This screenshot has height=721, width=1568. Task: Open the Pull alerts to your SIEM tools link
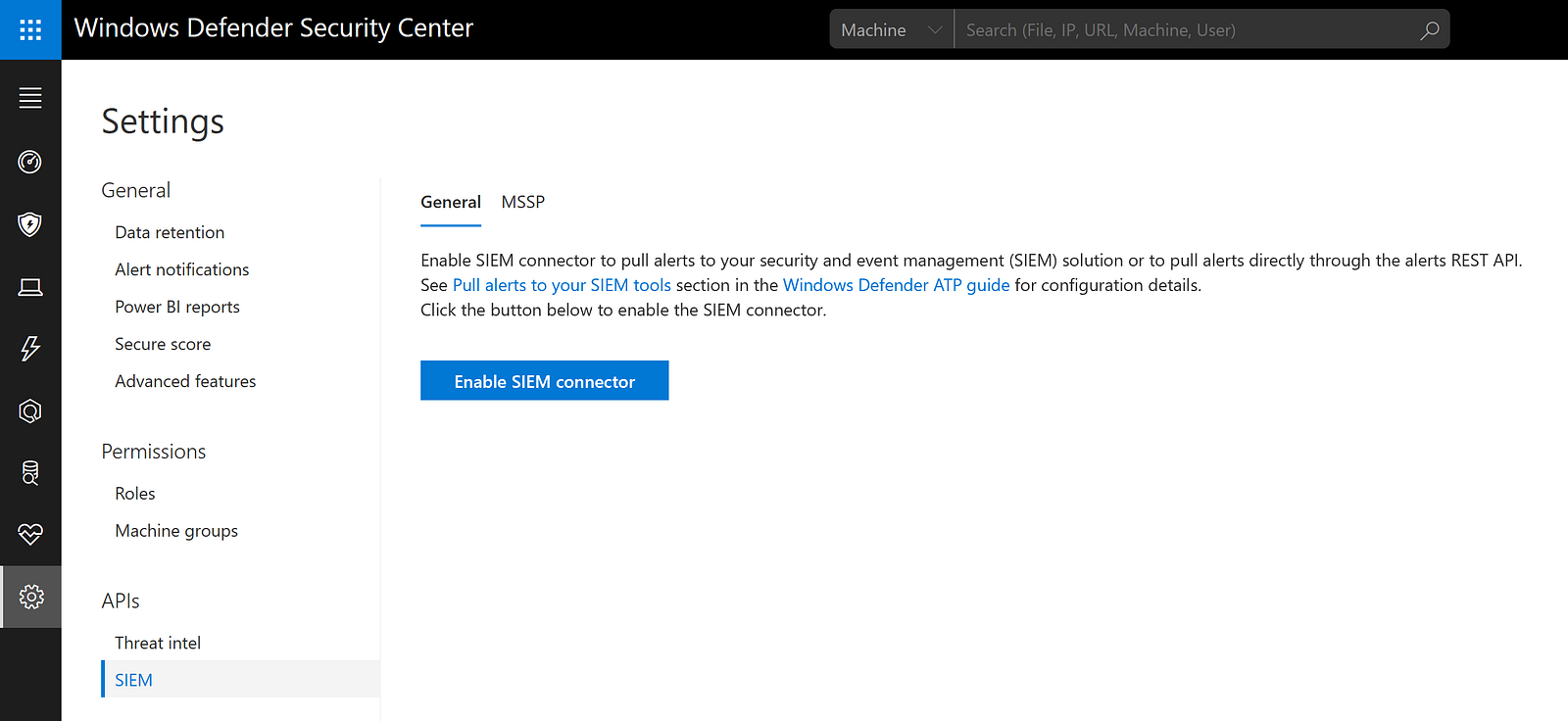(x=562, y=285)
